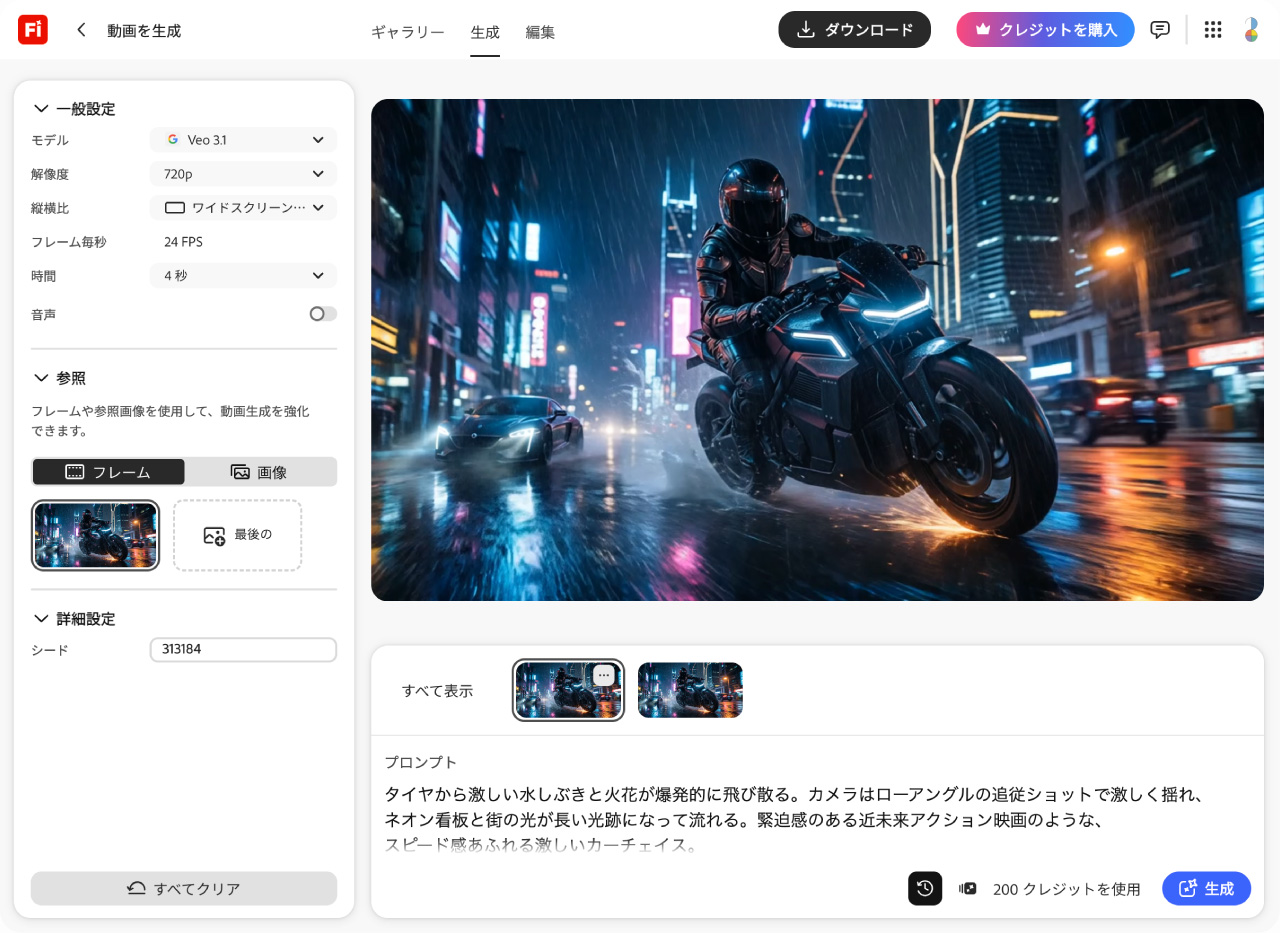Select the 画像 reference tab
This screenshot has width=1280, height=933.
pyautogui.click(x=260, y=472)
